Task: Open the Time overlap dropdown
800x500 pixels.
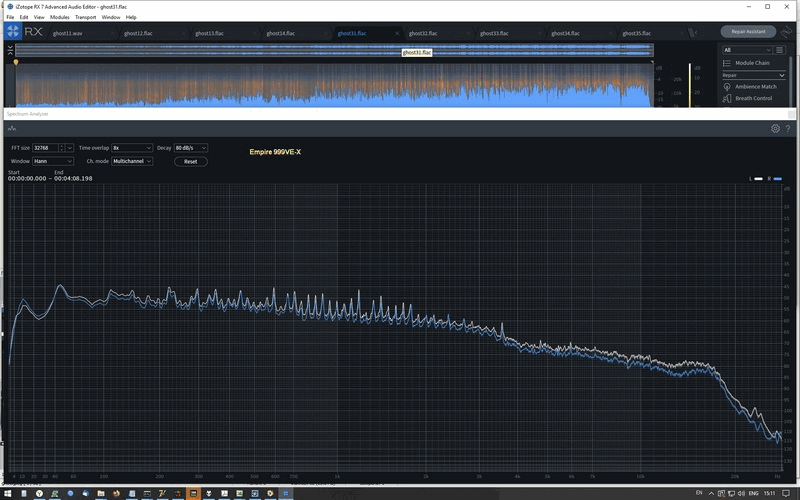Action: pos(132,148)
